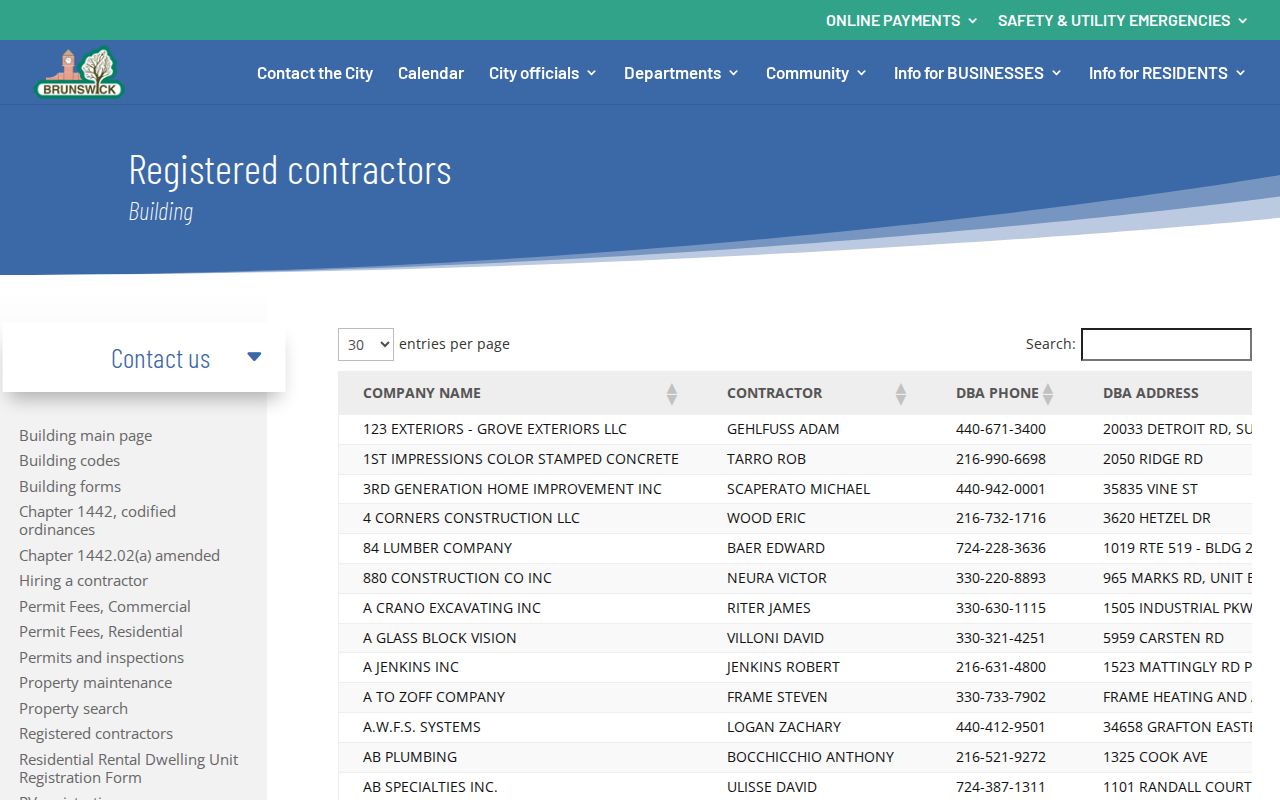
Task: Open the Calendar page
Action: 431,73
